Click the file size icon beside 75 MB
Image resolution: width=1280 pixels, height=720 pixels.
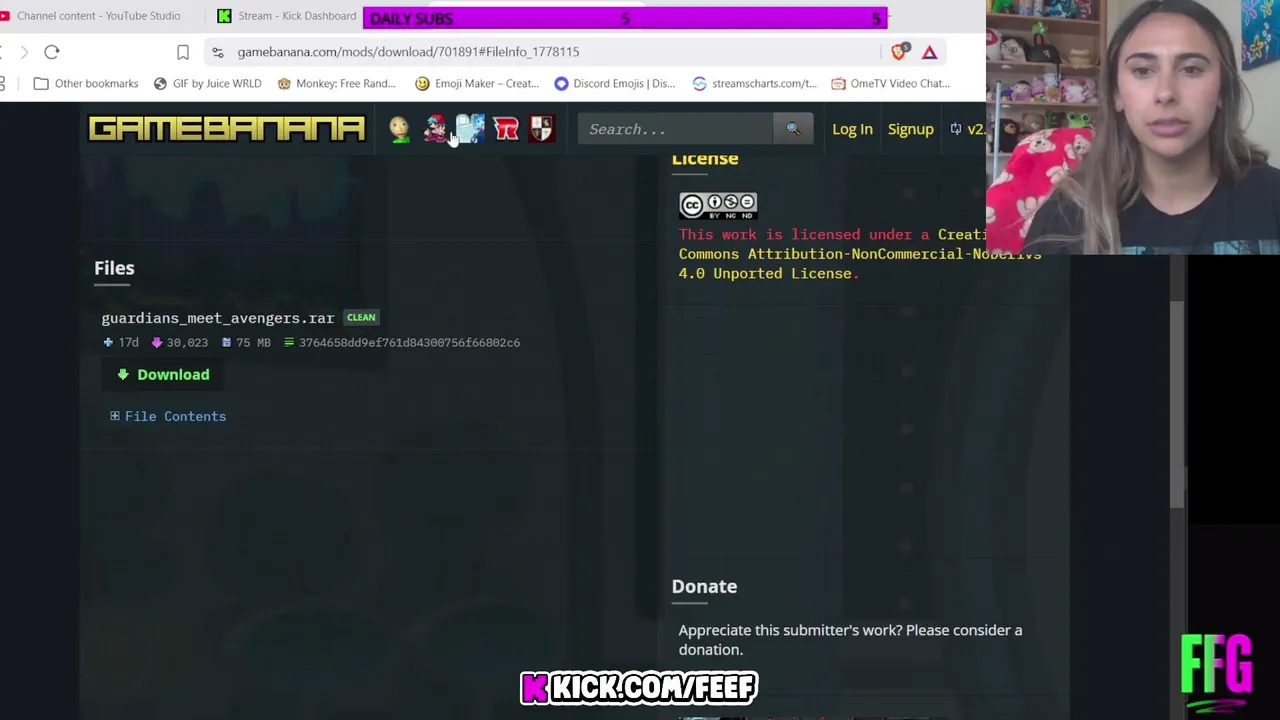point(227,342)
